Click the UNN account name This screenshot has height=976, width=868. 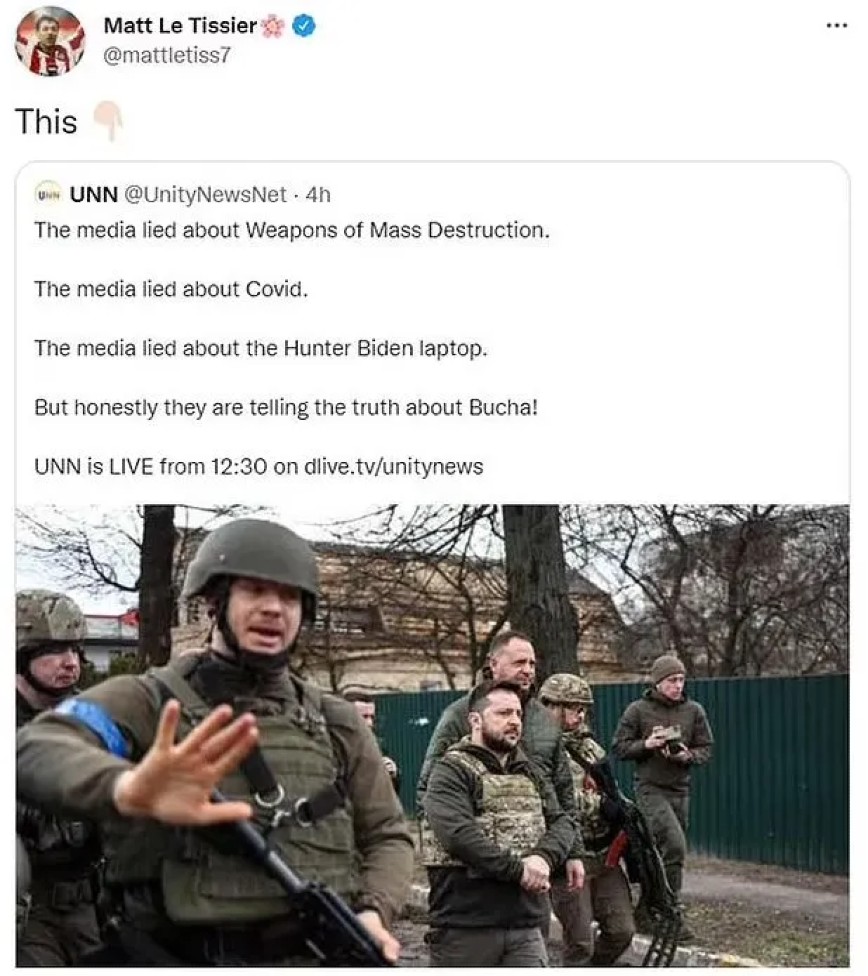pos(93,195)
